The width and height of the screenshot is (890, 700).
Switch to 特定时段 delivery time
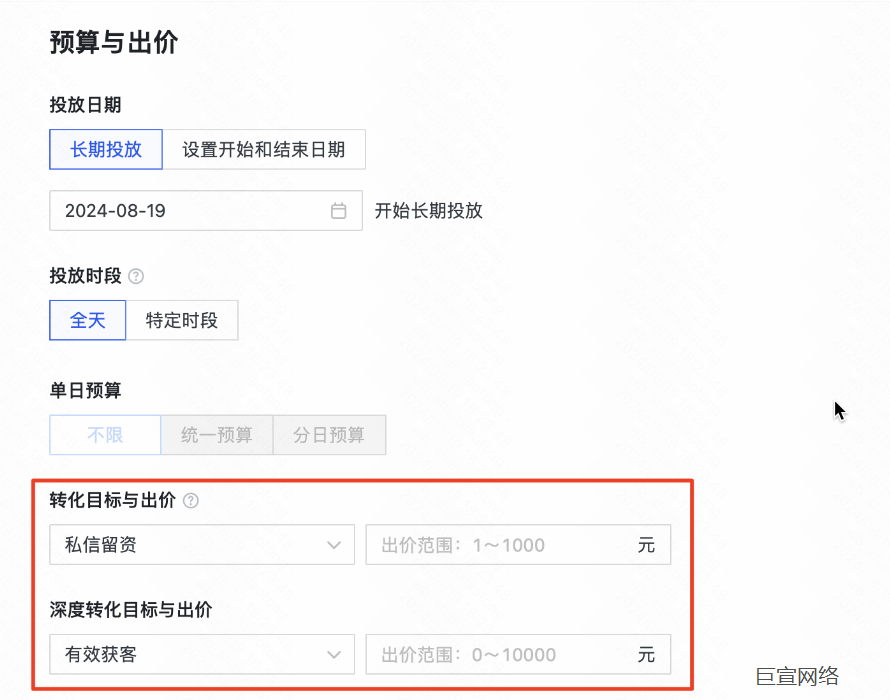(x=181, y=321)
